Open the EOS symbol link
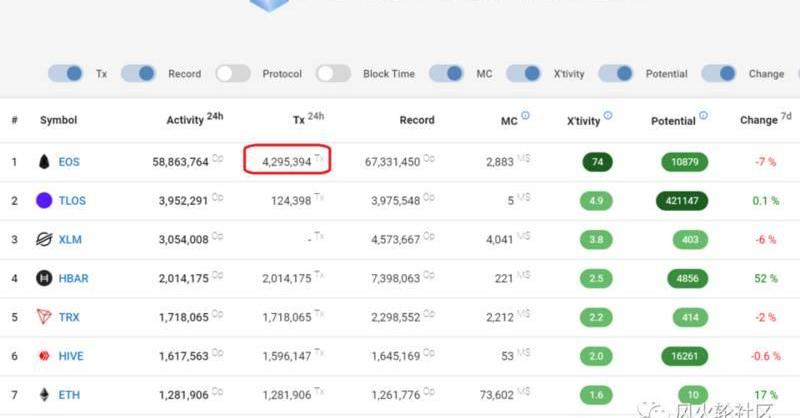 click(x=69, y=162)
